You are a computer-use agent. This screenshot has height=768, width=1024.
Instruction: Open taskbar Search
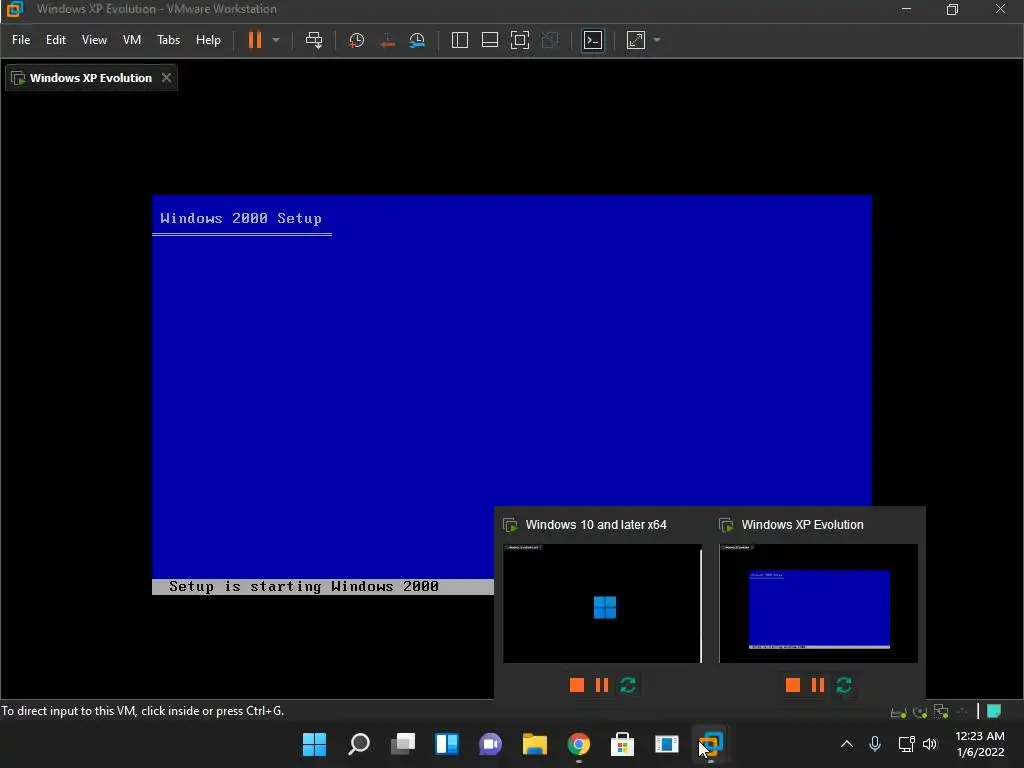(359, 744)
